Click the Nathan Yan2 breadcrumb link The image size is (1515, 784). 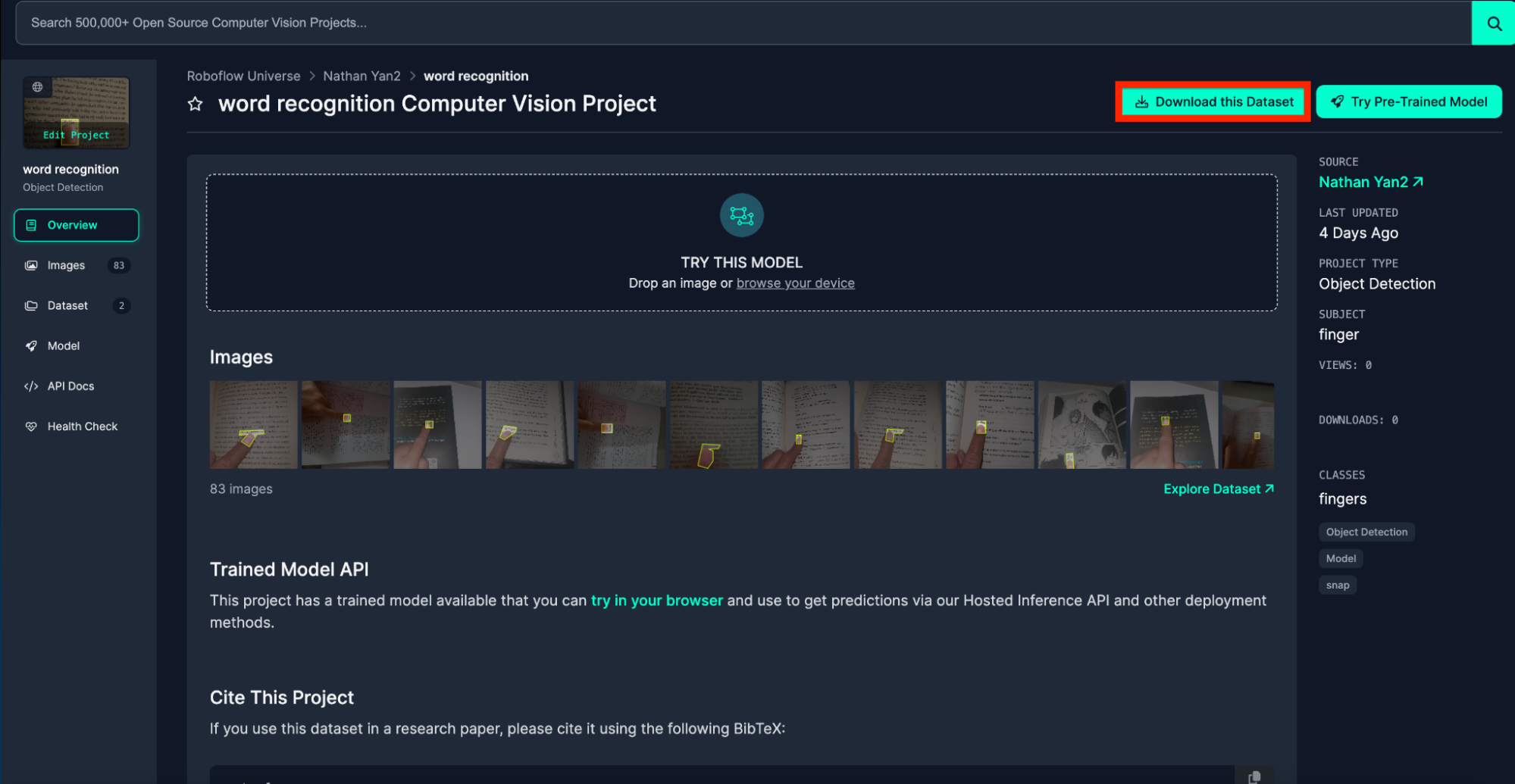click(x=362, y=76)
